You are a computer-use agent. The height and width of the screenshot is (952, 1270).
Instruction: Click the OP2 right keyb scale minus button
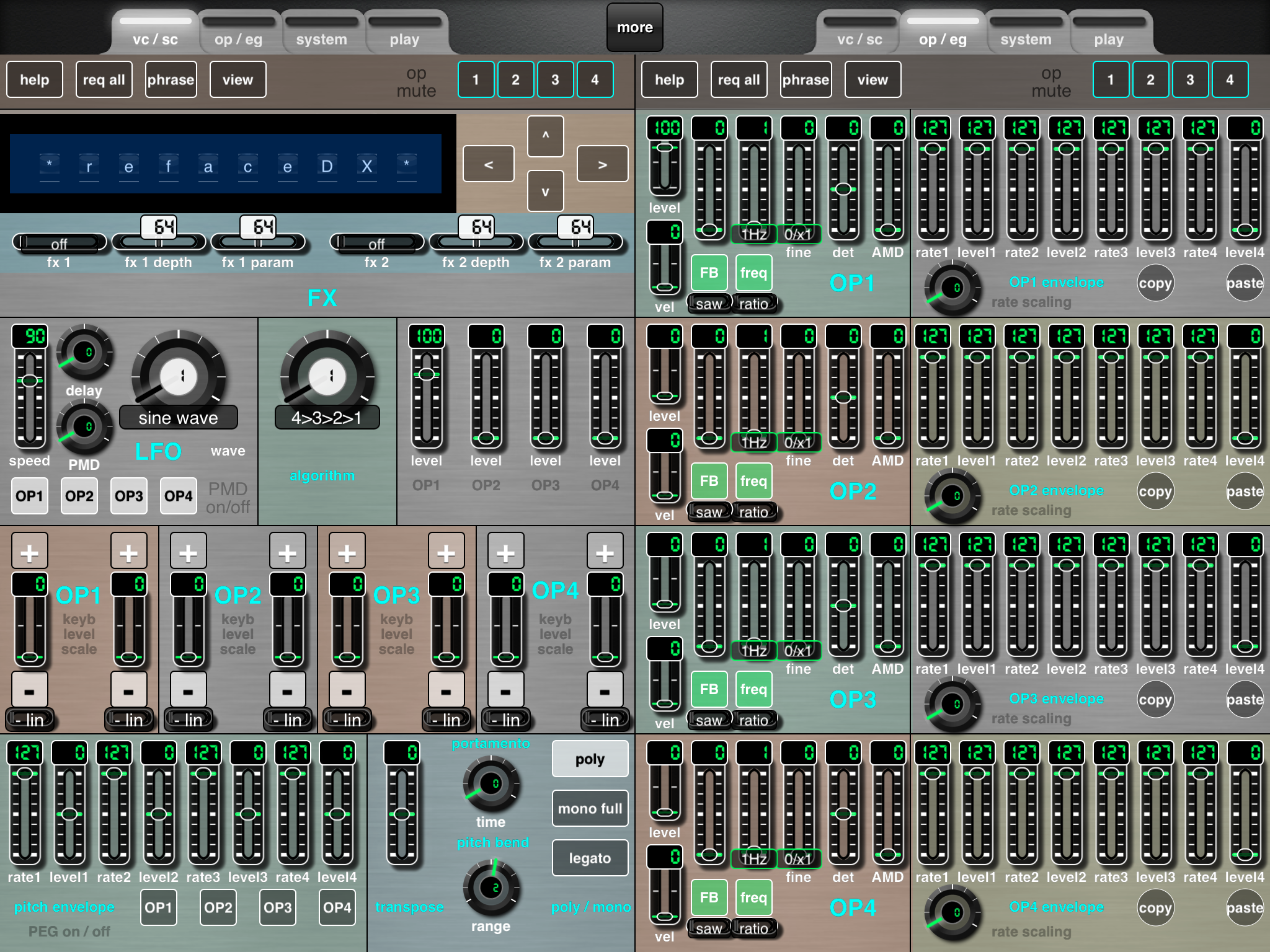pyautogui.click(x=288, y=689)
